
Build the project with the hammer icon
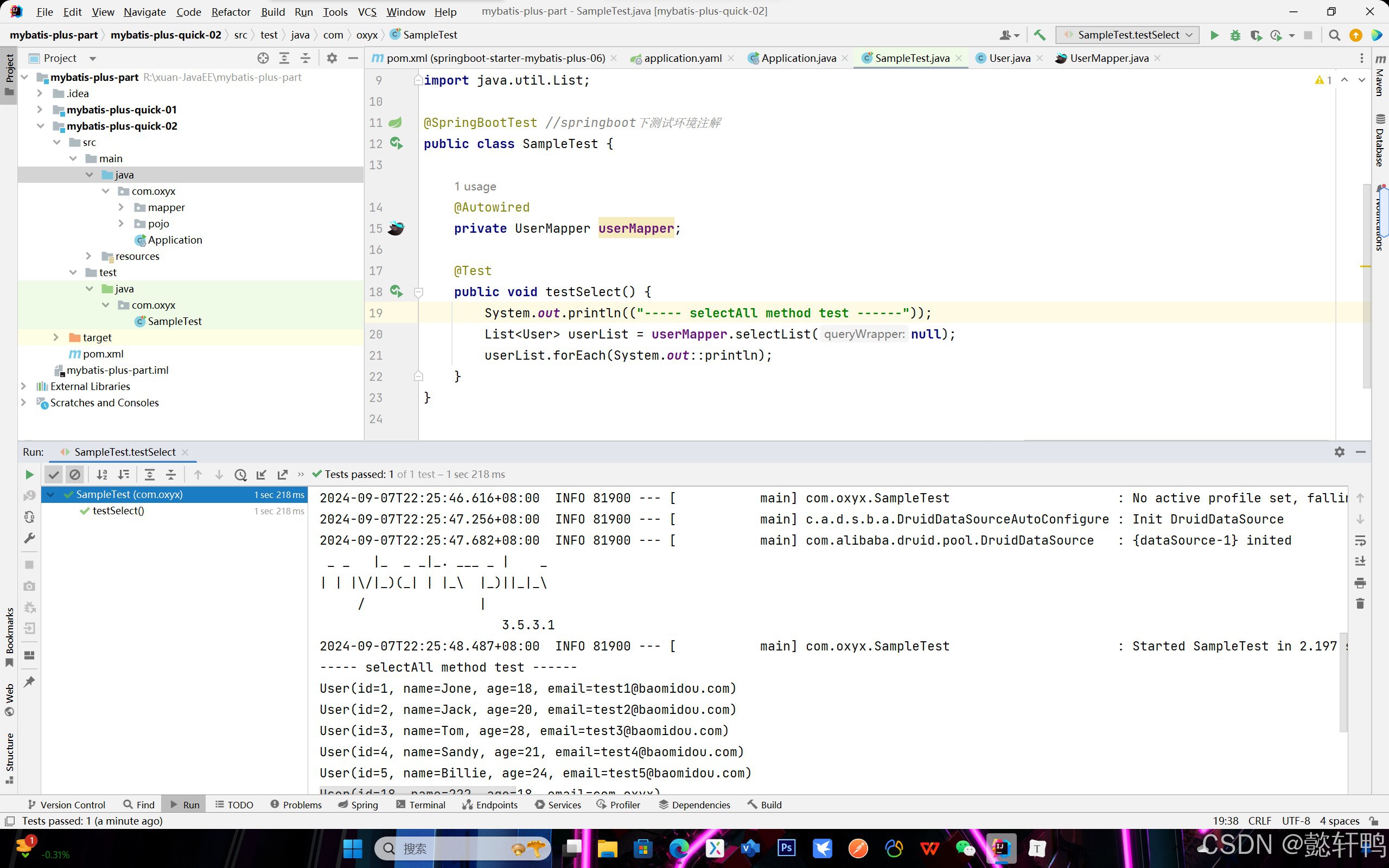(1039, 35)
